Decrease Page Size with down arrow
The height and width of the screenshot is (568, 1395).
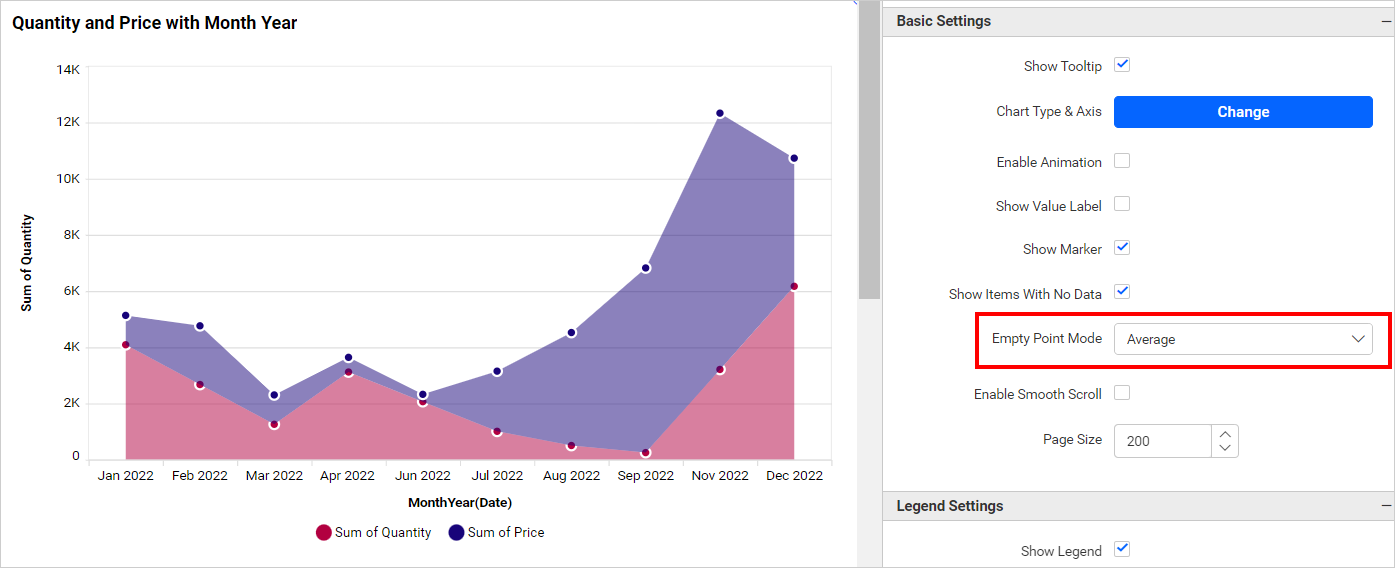[1225, 449]
